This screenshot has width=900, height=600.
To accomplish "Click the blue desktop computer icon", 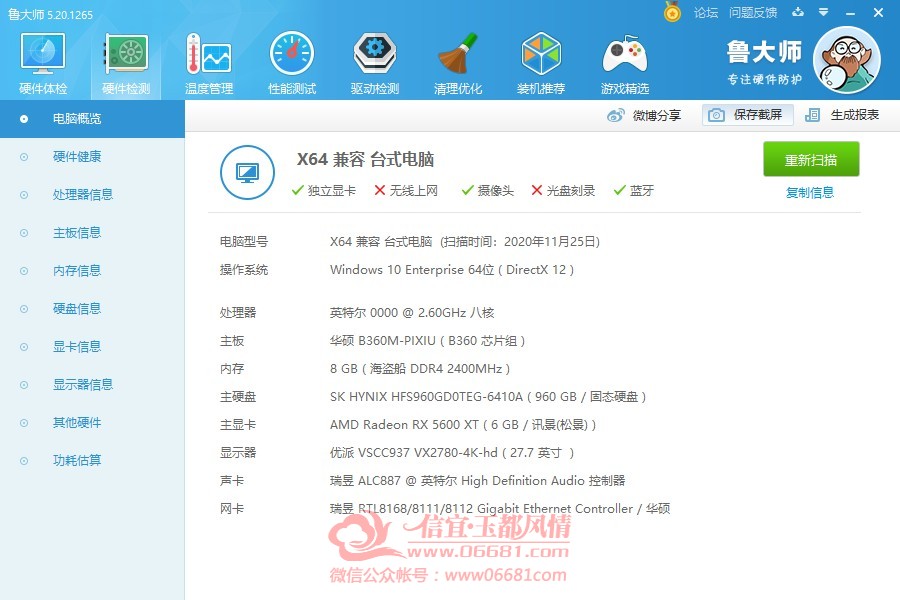I will click(247, 172).
